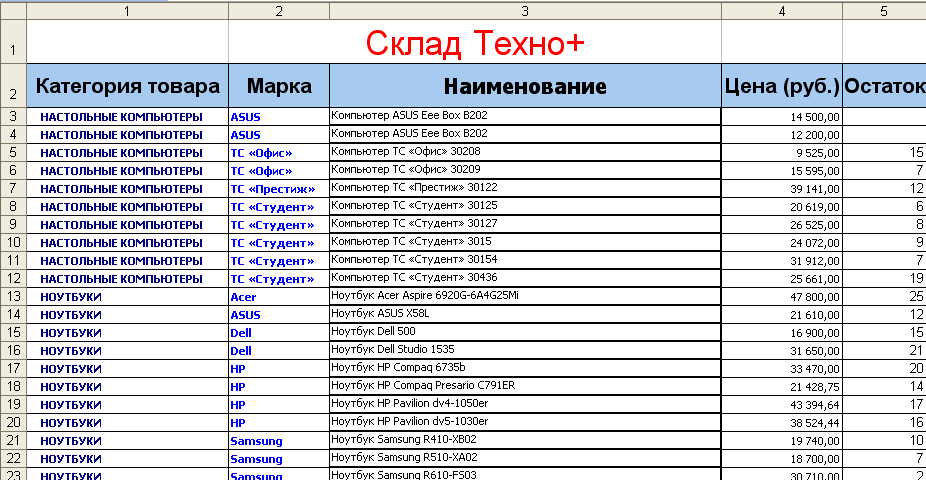Select column header 2
This screenshot has width=926, height=480.
coord(279,11)
